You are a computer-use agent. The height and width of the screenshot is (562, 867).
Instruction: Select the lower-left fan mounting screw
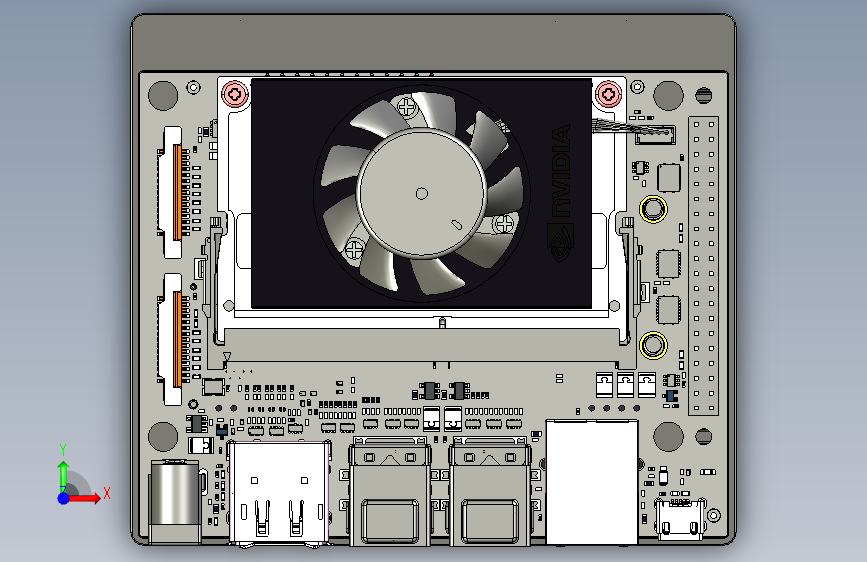354,249
